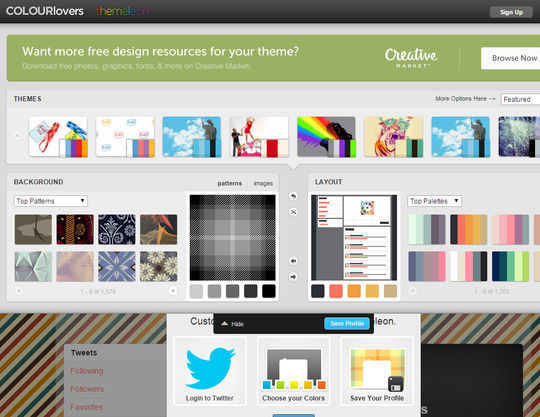Click the Save Your Profile graphic

coord(377,370)
